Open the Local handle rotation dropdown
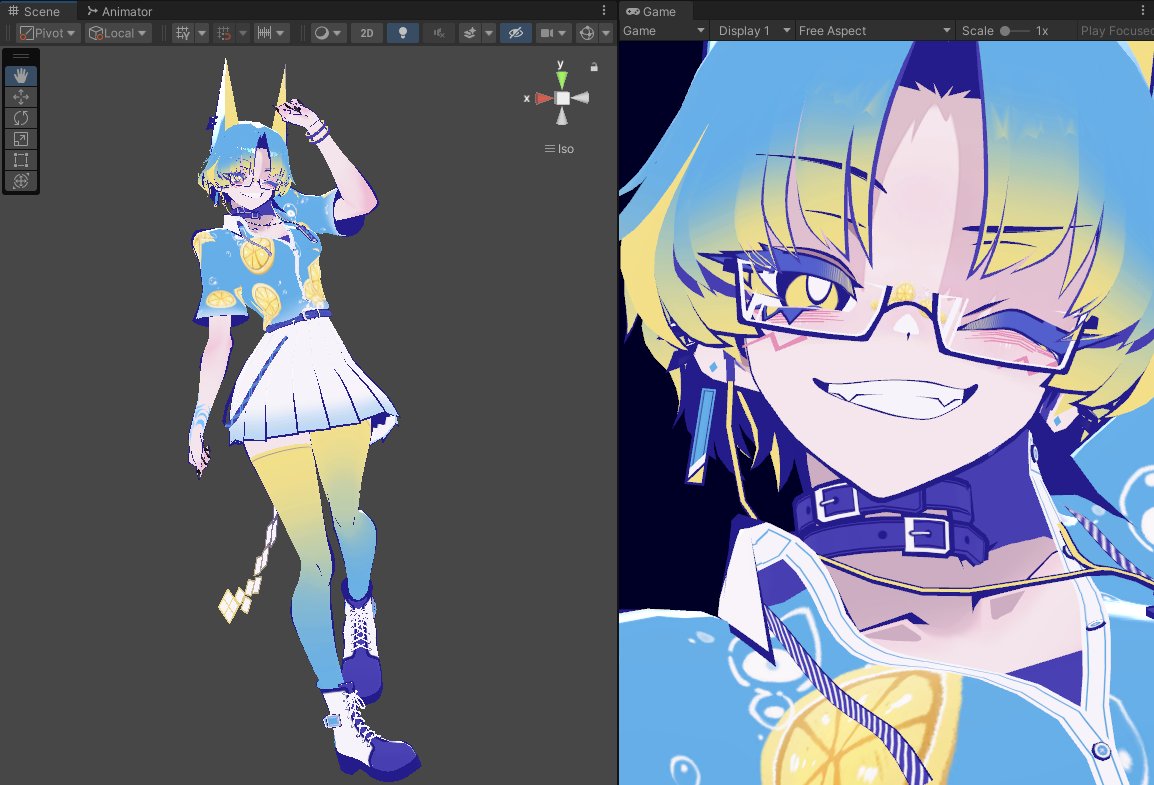Image resolution: width=1154 pixels, height=785 pixels. coord(118,33)
